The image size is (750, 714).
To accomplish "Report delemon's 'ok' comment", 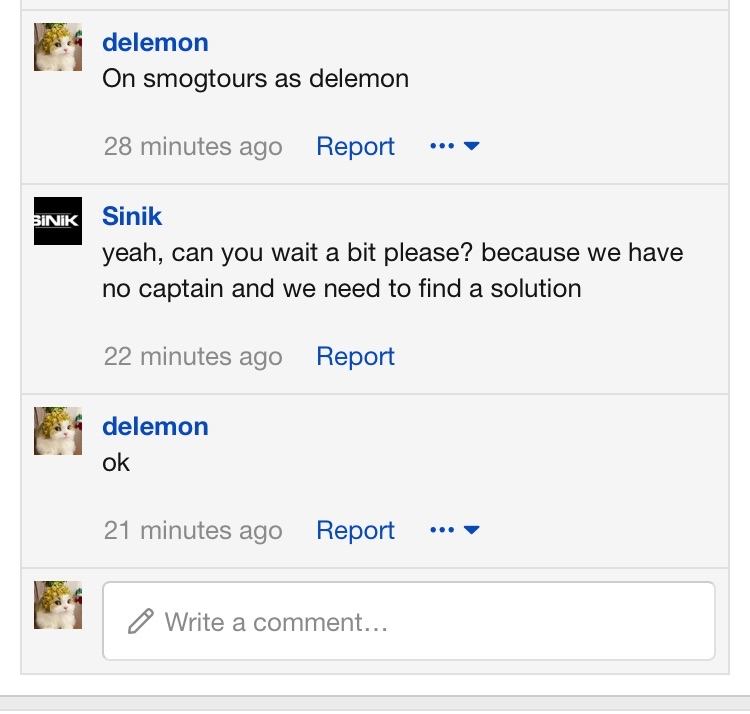I will [x=355, y=530].
